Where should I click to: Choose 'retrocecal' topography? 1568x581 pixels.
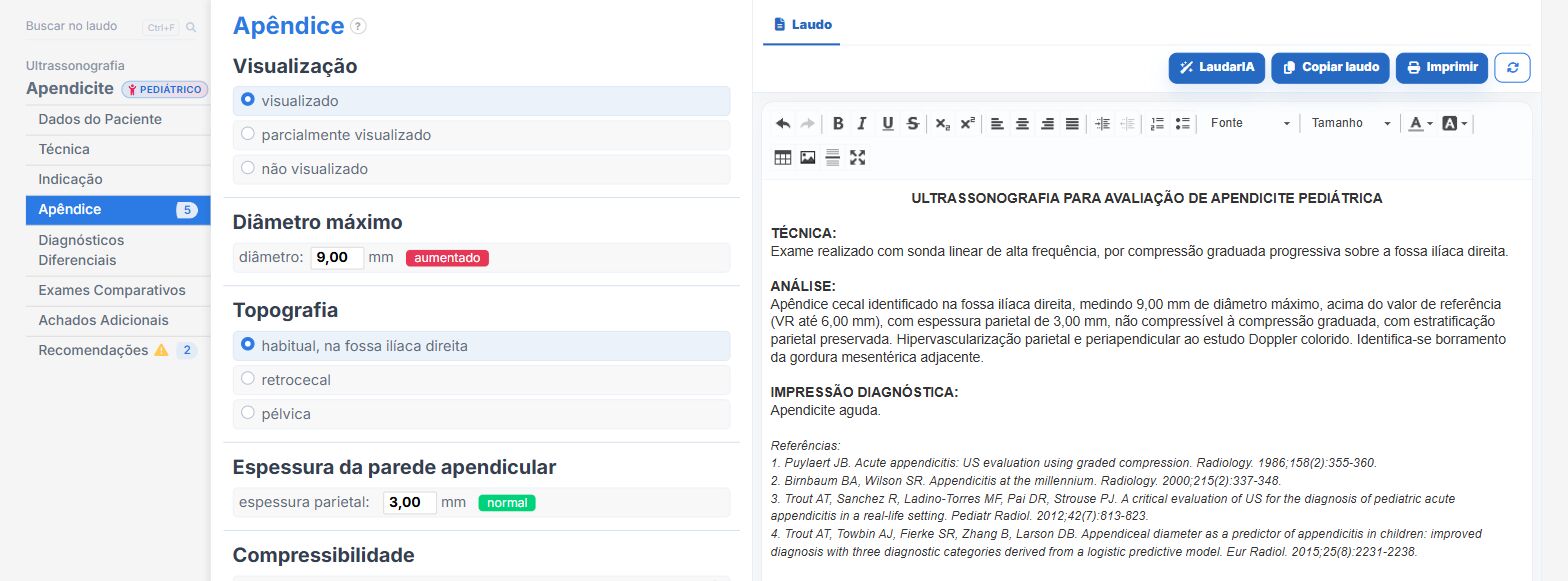pos(482,380)
